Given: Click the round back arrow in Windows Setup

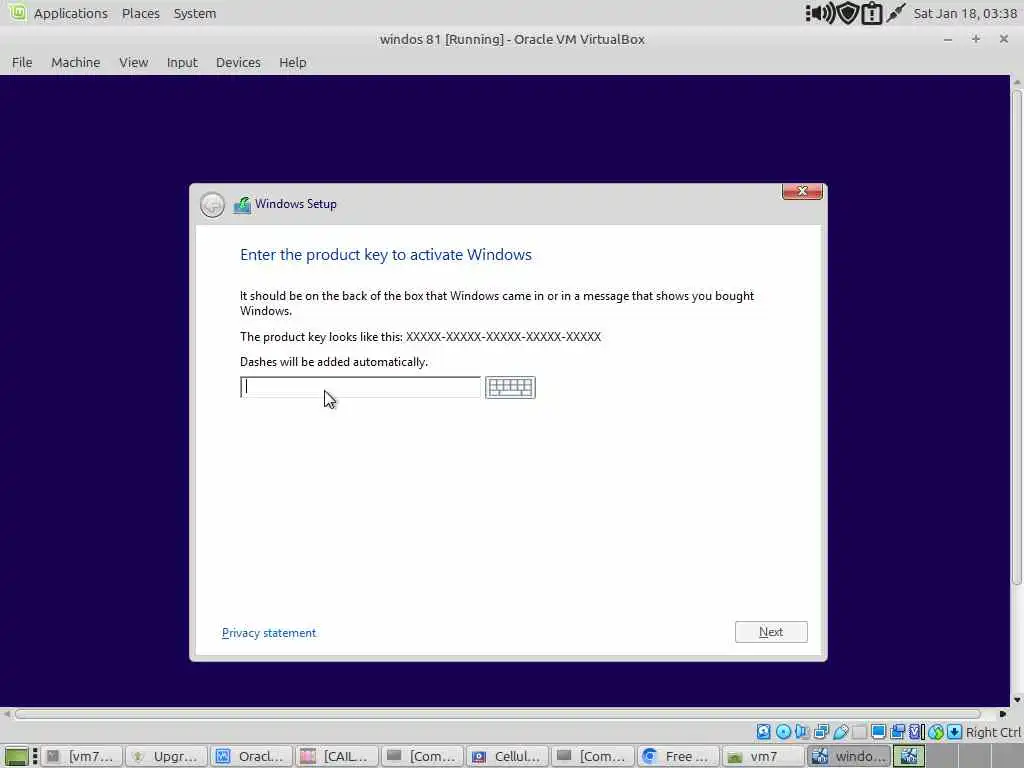Looking at the screenshot, I should click(212, 204).
